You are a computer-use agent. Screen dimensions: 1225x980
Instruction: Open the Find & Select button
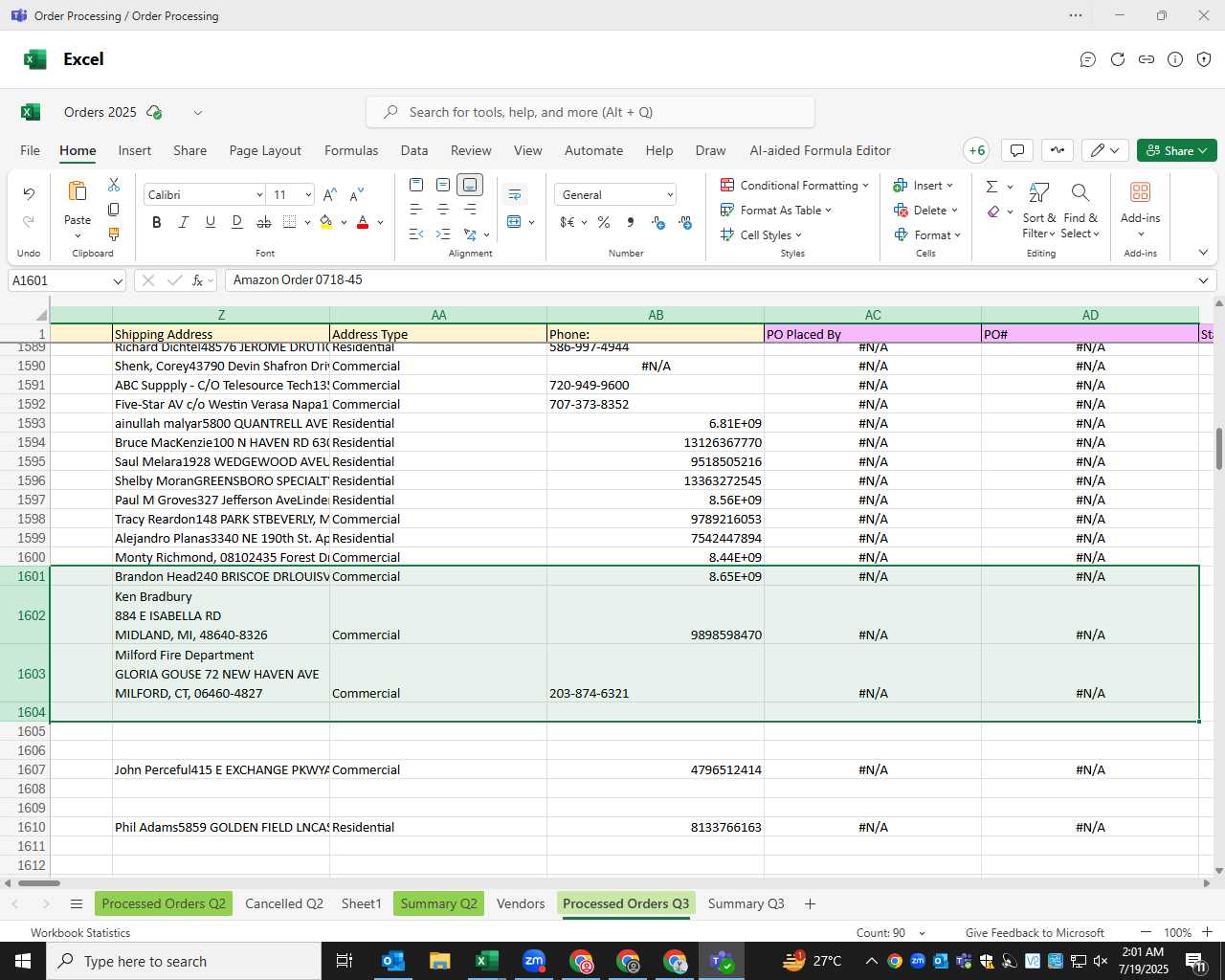pyautogui.click(x=1080, y=210)
